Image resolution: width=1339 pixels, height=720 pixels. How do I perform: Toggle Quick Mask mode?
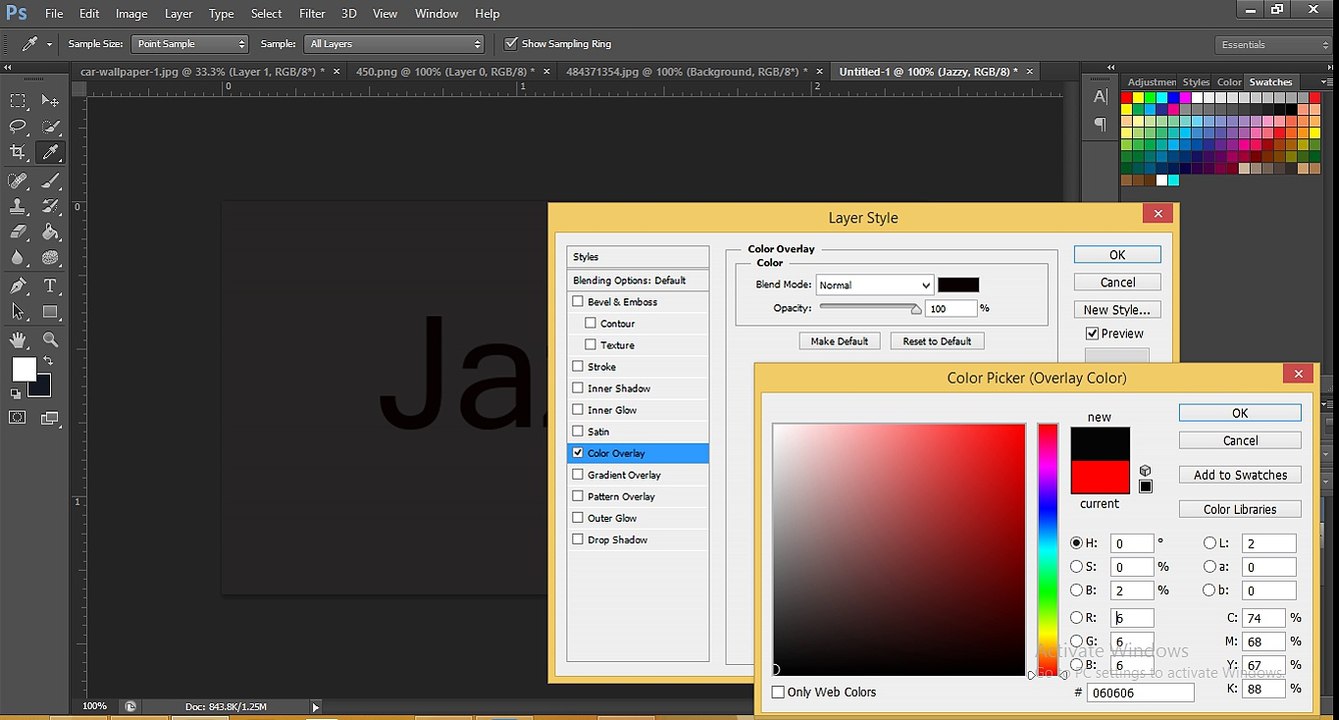click(18, 417)
